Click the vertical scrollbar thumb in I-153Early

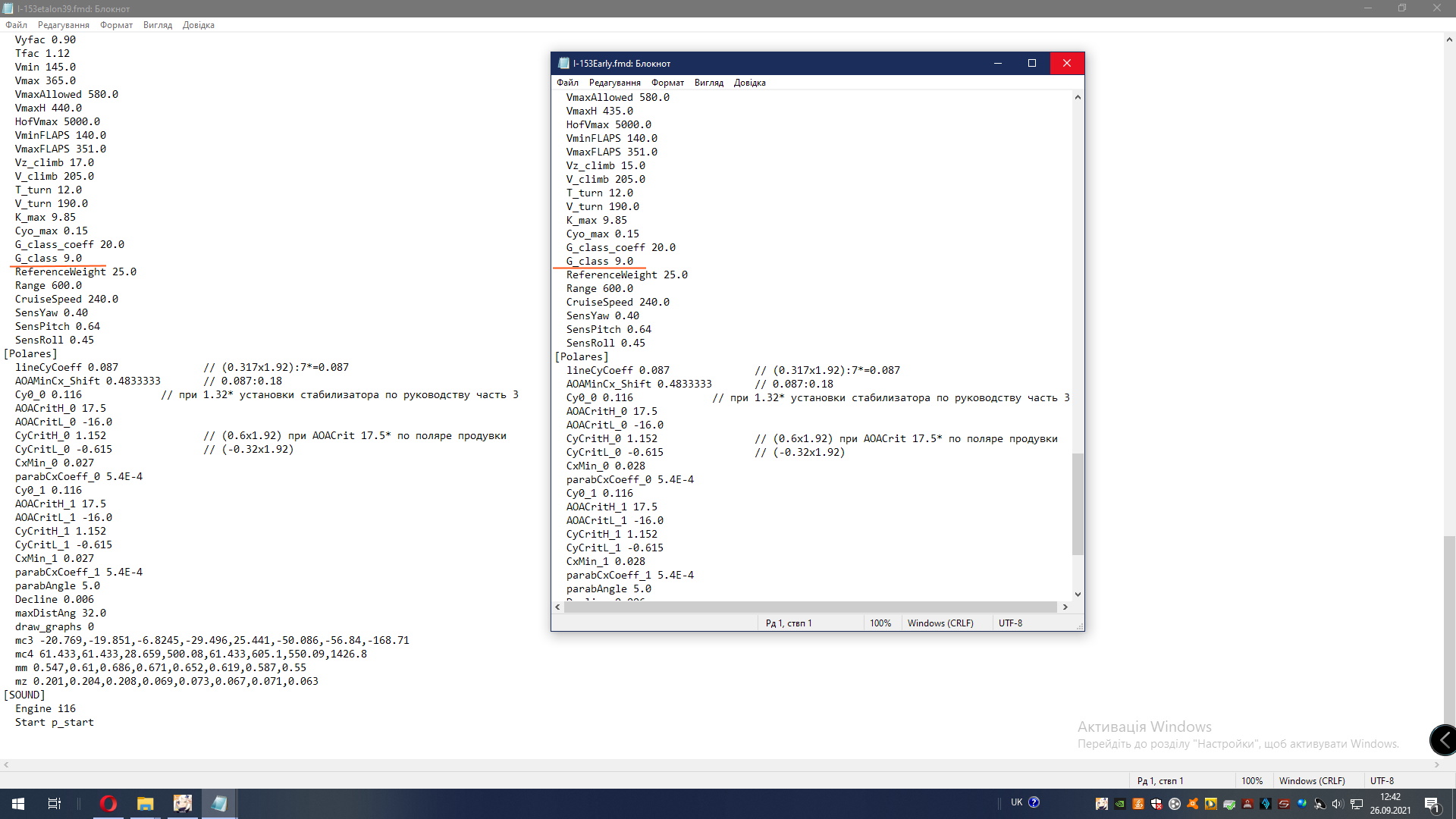(x=1078, y=504)
